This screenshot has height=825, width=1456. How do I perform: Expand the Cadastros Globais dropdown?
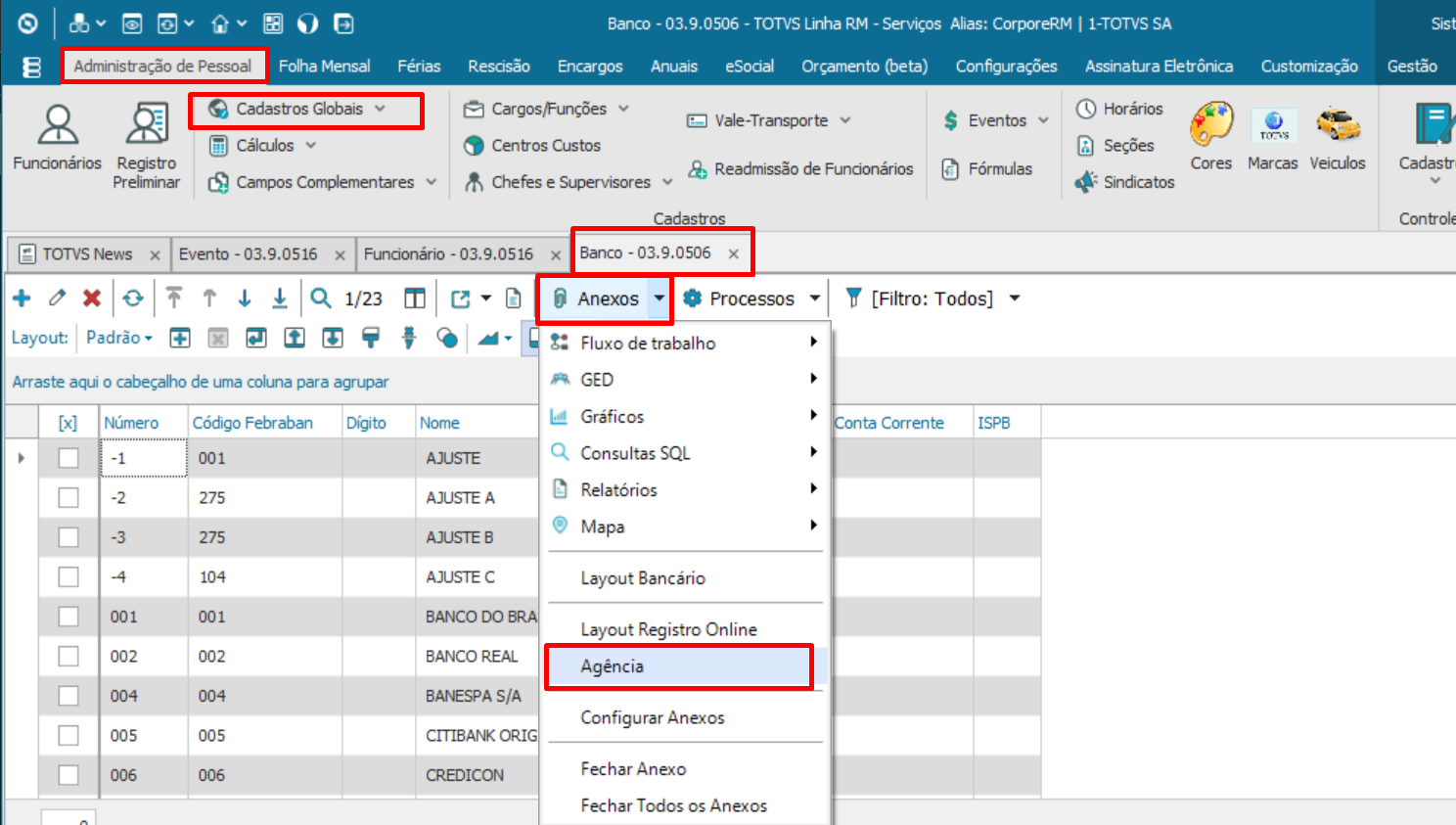380,109
